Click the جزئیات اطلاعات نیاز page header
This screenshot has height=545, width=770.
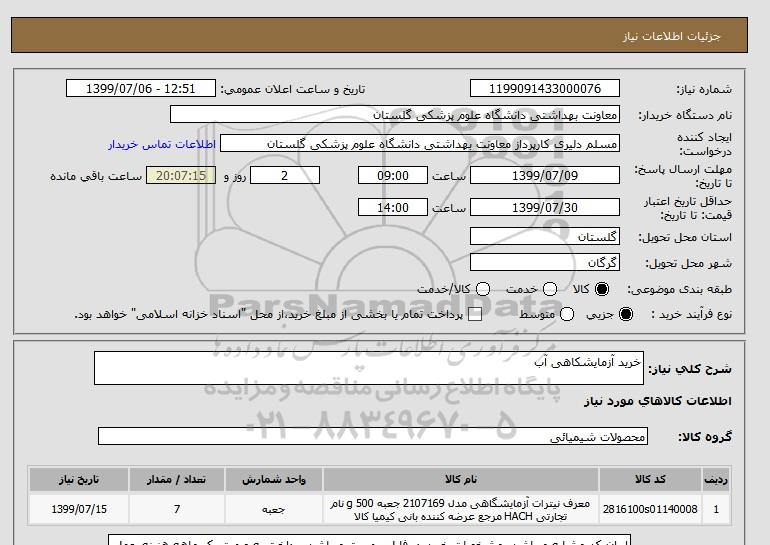pyautogui.click(x=671, y=36)
